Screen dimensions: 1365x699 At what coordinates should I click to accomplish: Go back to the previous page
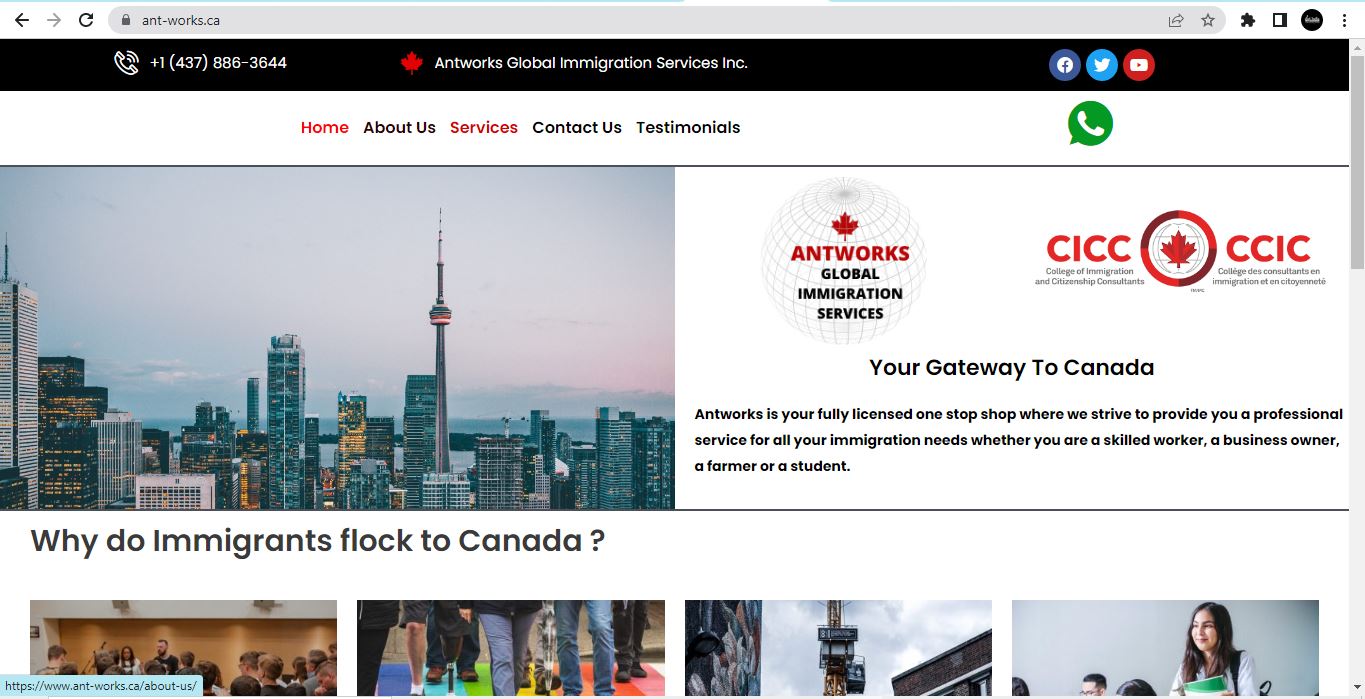(22, 20)
